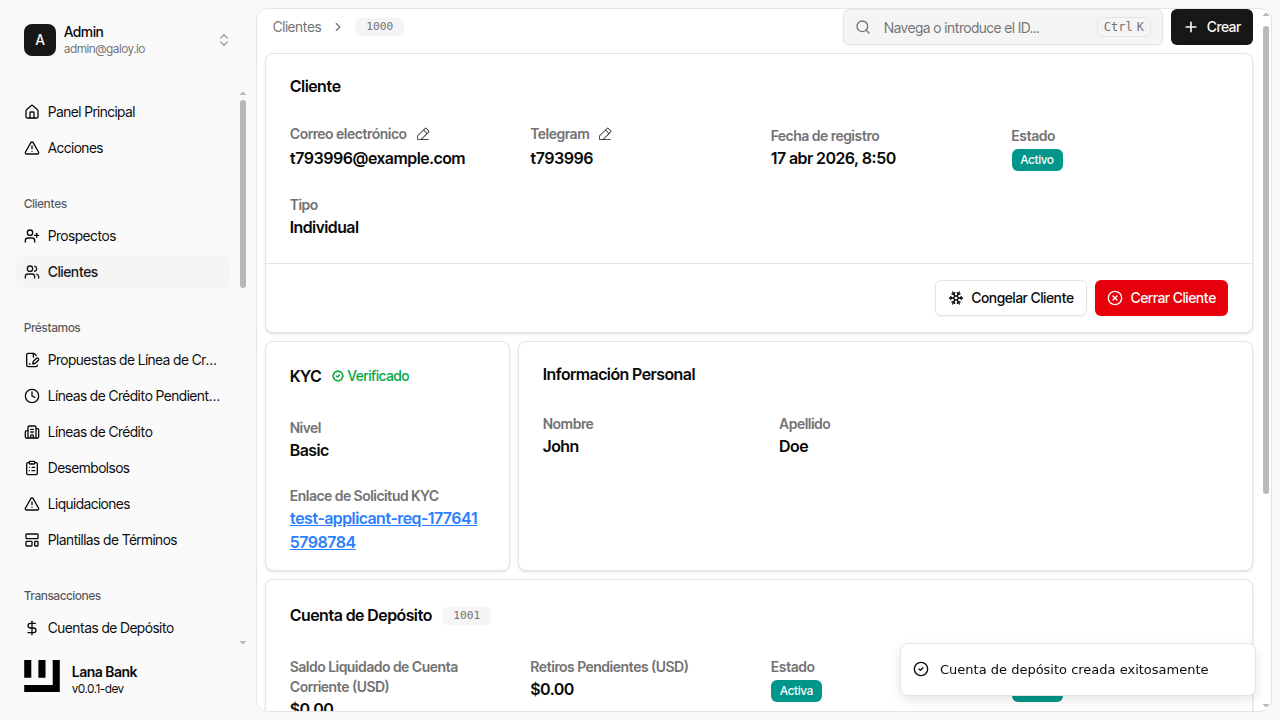
Task: Open Líneas de Crédito in sidebar
Action: [x=100, y=432]
